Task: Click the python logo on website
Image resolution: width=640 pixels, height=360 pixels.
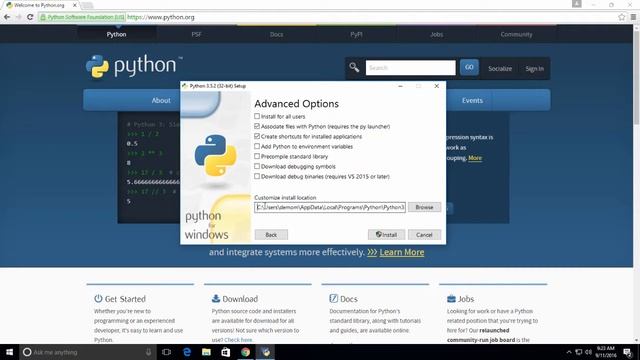Action: (x=134, y=66)
